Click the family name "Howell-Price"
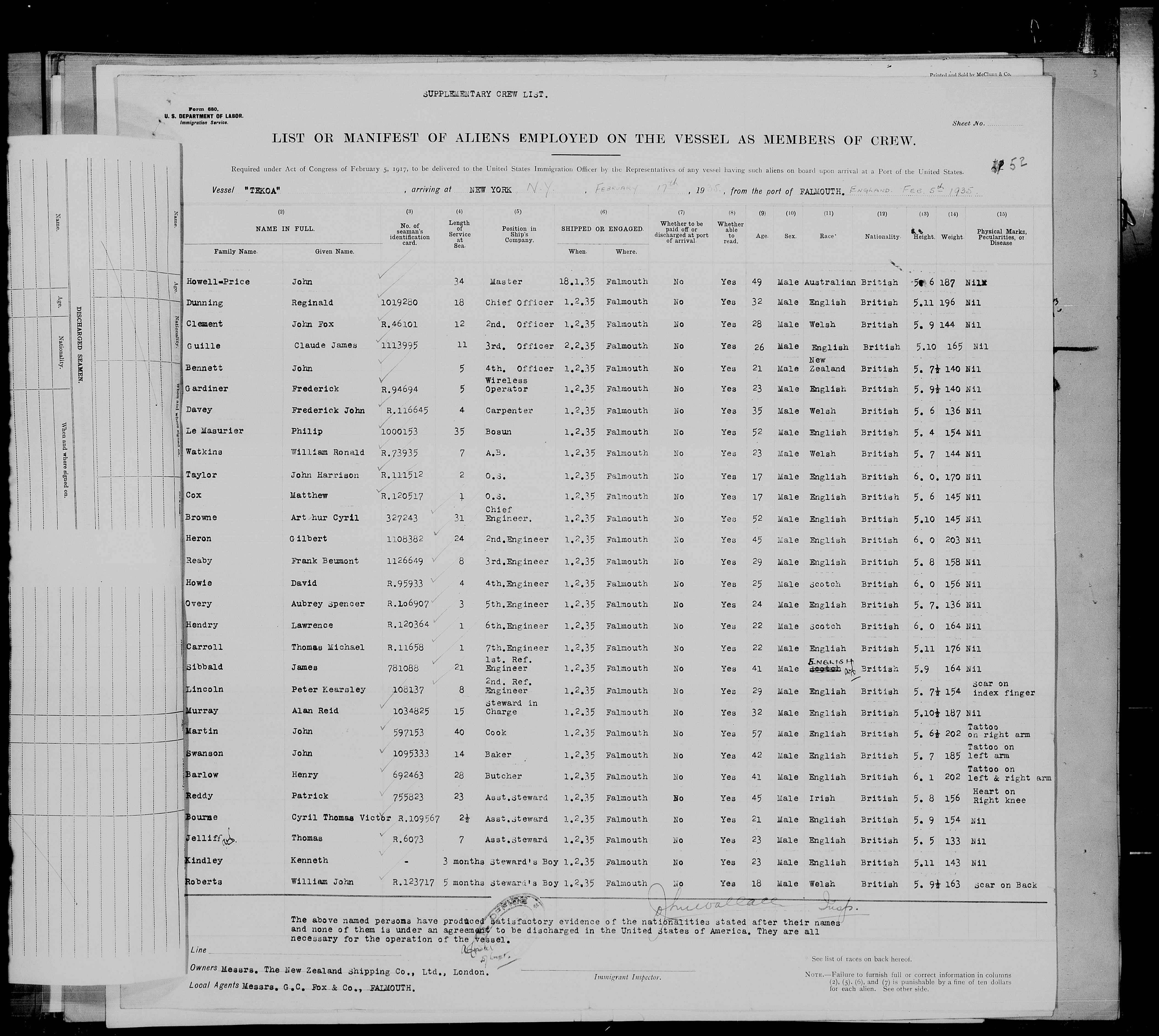Screen dimensions: 1159x1036 (218, 282)
